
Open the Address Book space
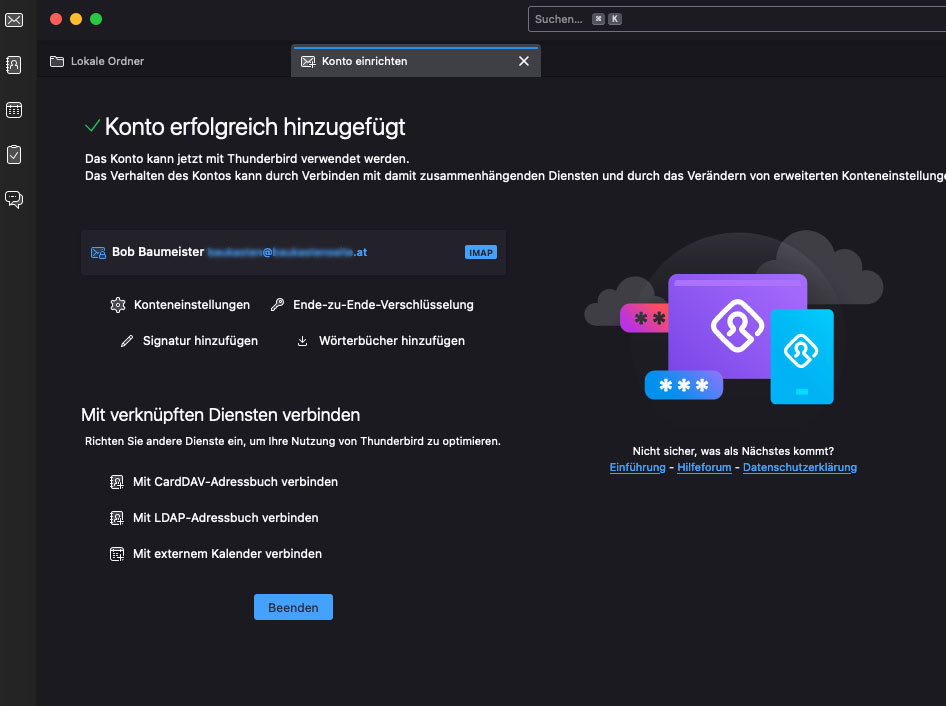click(14, 65)
